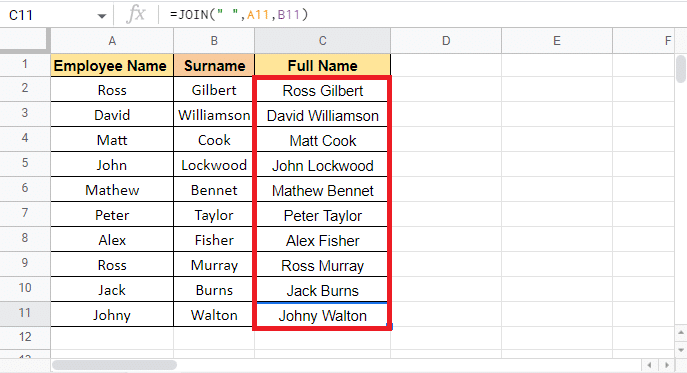Click the John cell in column A
The image size is (687, 373).
click(x=112, y=165)
